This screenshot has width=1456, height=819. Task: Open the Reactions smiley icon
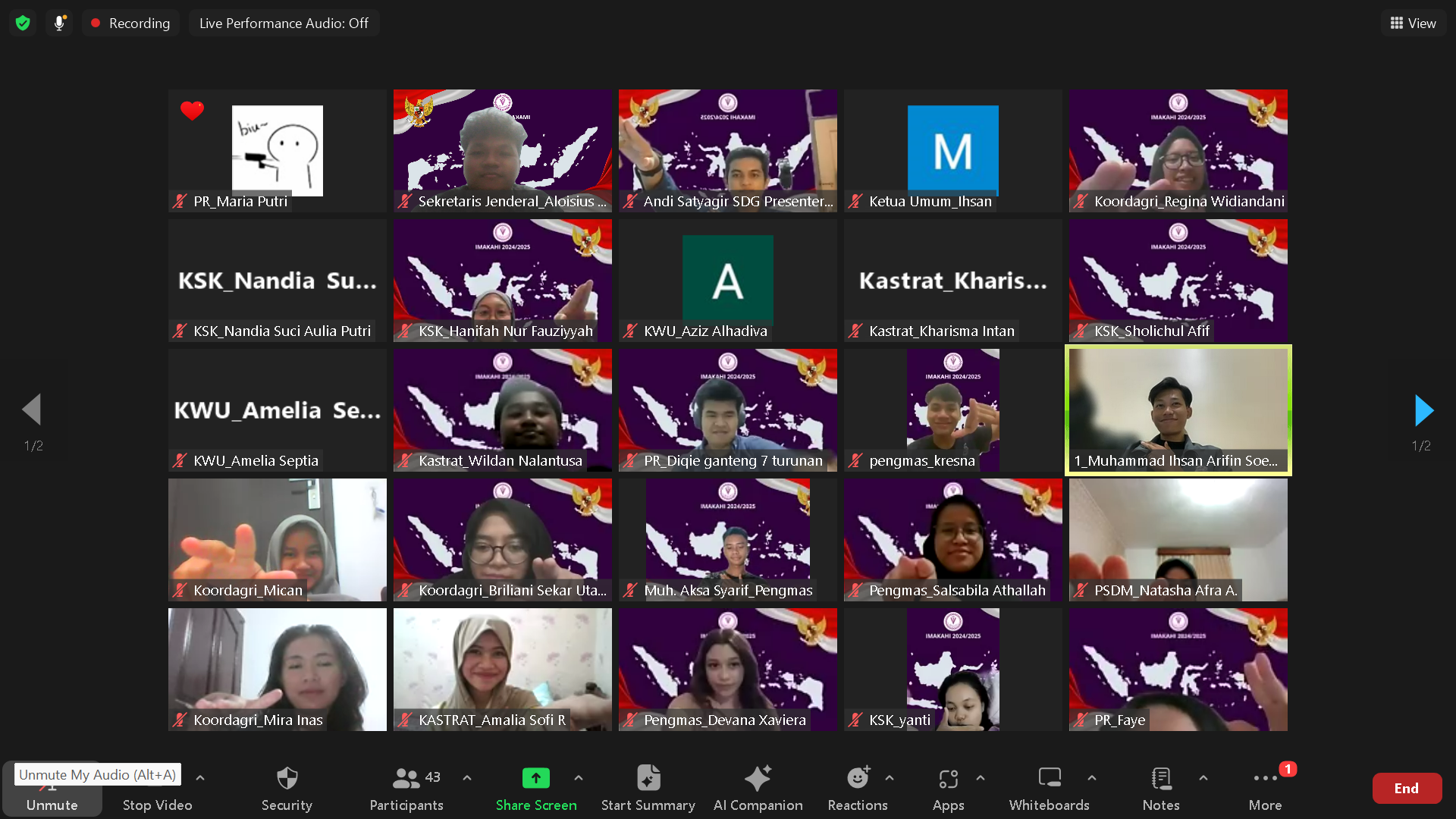(x=857, y=779)
